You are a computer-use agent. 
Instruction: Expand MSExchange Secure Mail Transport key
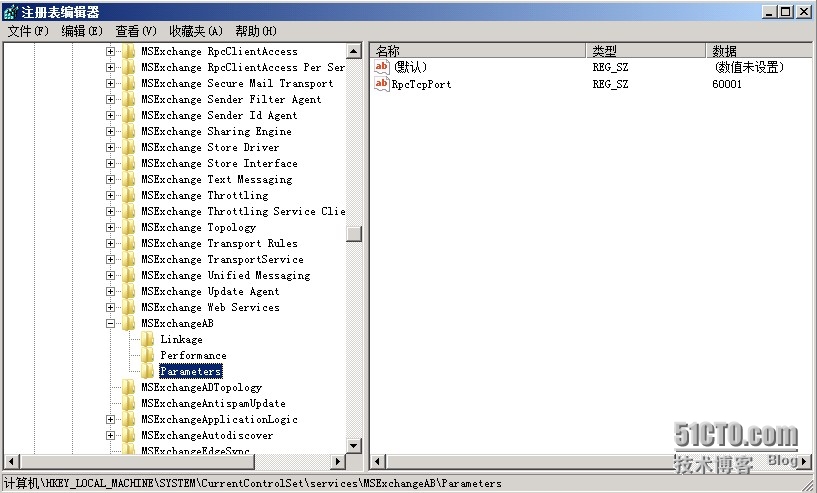point(110,83)
